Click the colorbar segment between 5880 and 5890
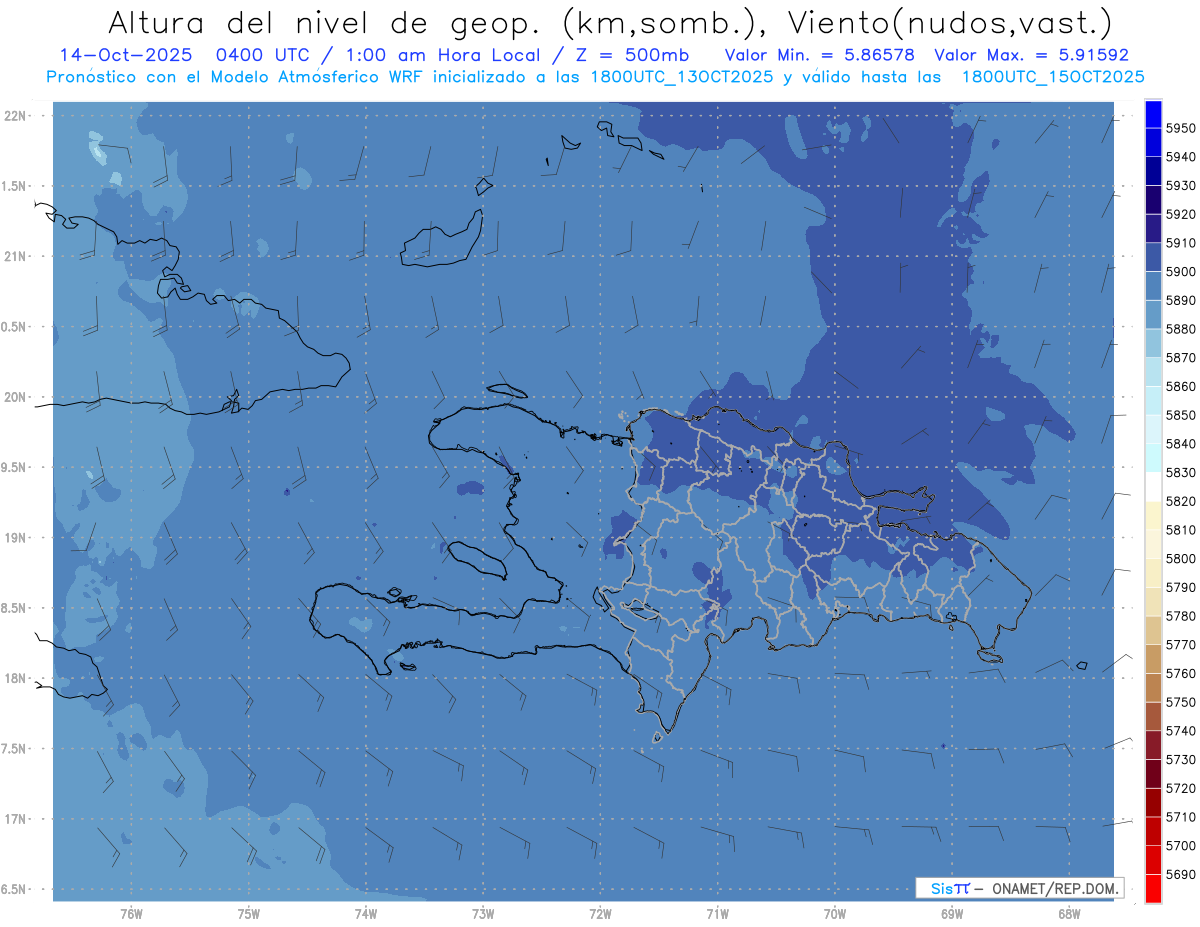 (1153, 314)
